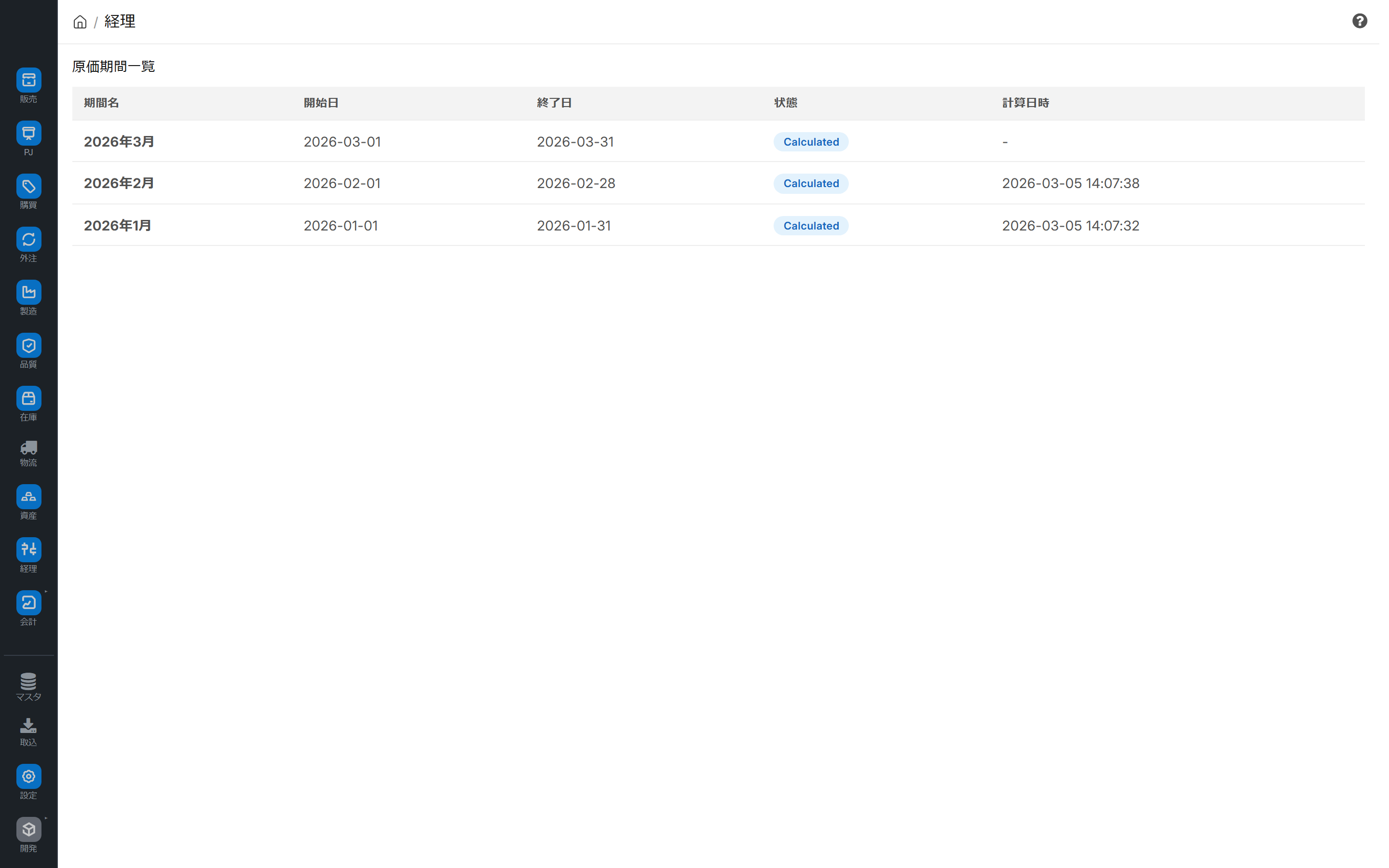Select the end date 2026-01-31
Screen dimensions: 1389x868
[574, 226]
